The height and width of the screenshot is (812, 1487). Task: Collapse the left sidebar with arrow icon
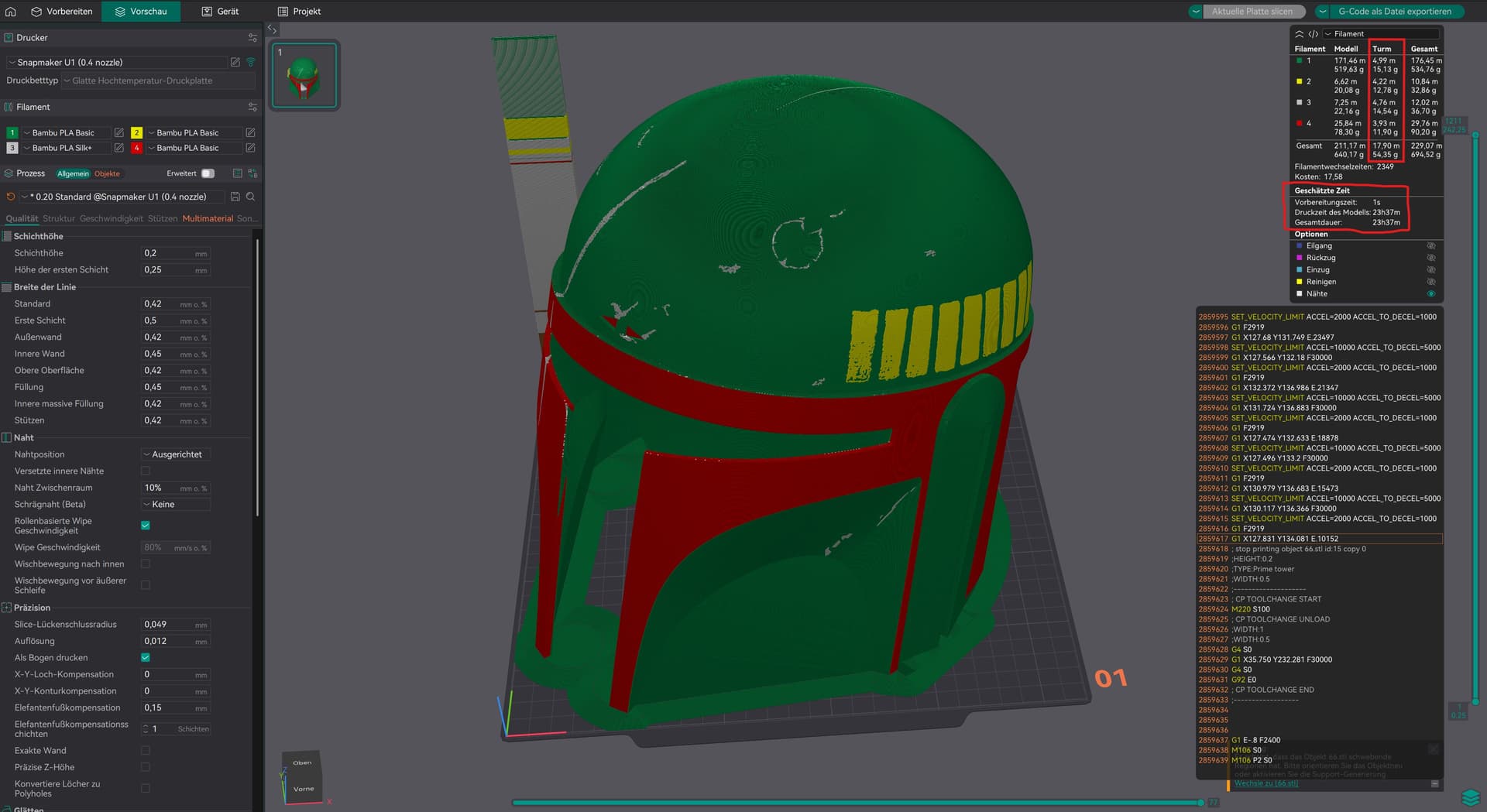[272, 29]
